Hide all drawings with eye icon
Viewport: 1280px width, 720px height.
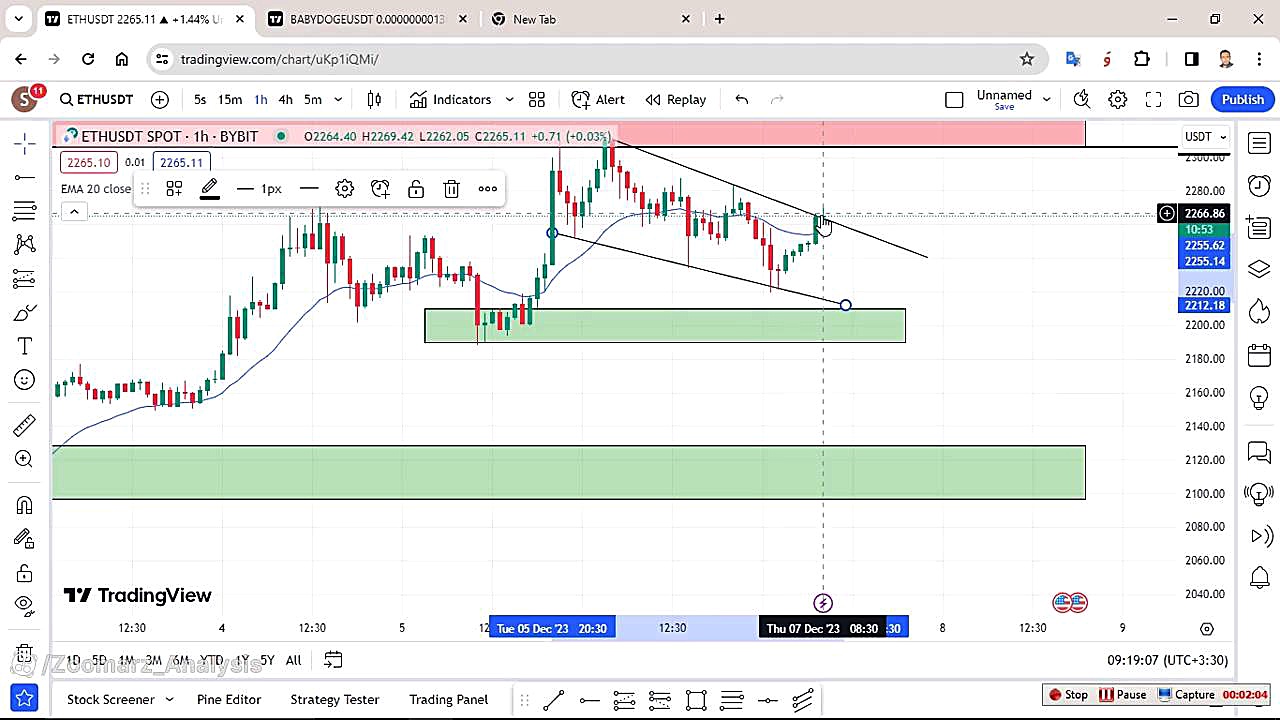point(25,604)
